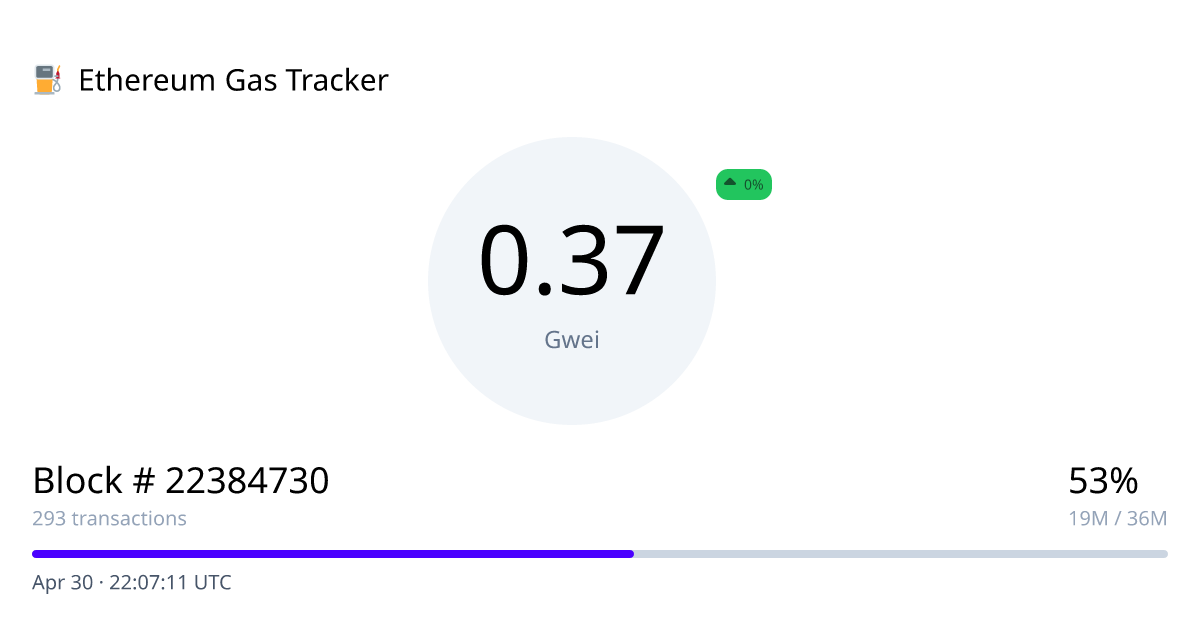
Task: Click the unfilled gray progress bar section
Action: coord(900,553)
